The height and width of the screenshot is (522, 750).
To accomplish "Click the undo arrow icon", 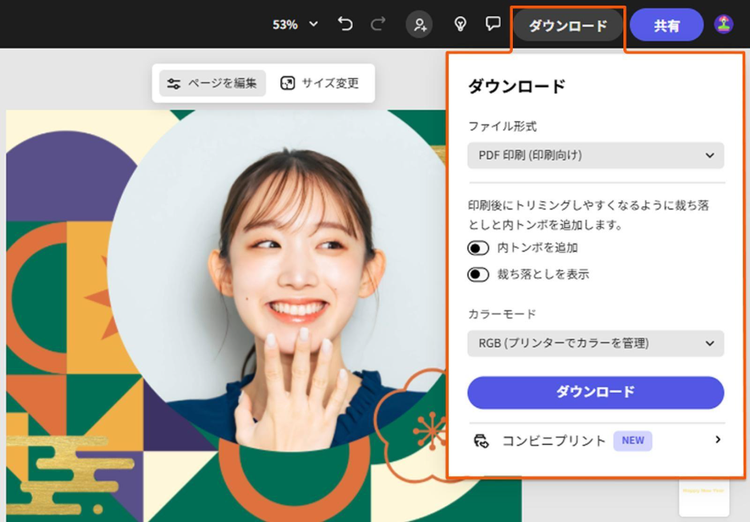I will point(345,24).
